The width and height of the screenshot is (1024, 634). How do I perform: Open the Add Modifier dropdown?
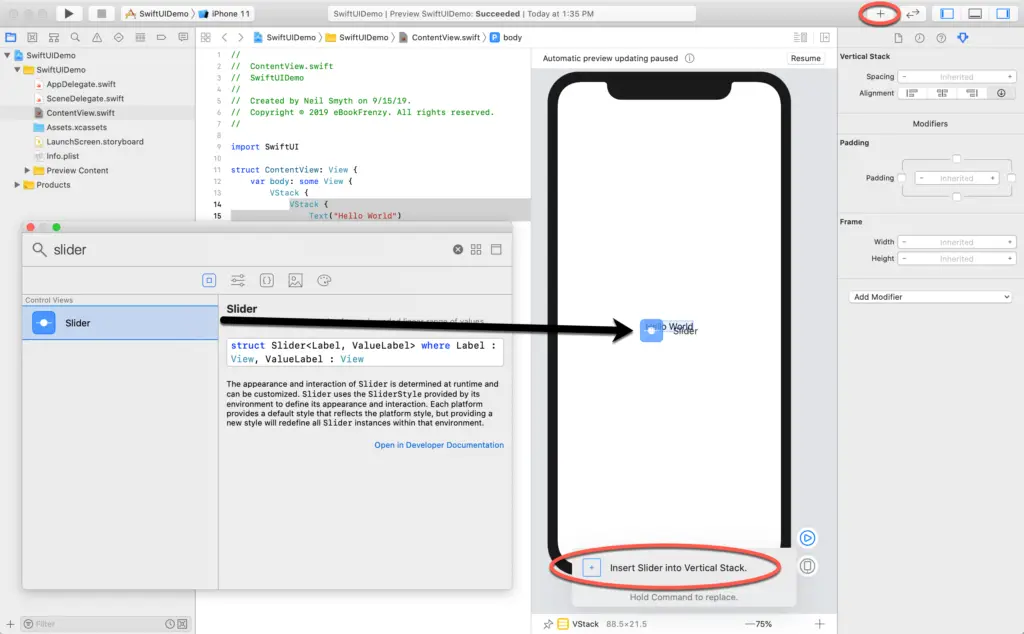pyautogui.click(x=929, y=296)
